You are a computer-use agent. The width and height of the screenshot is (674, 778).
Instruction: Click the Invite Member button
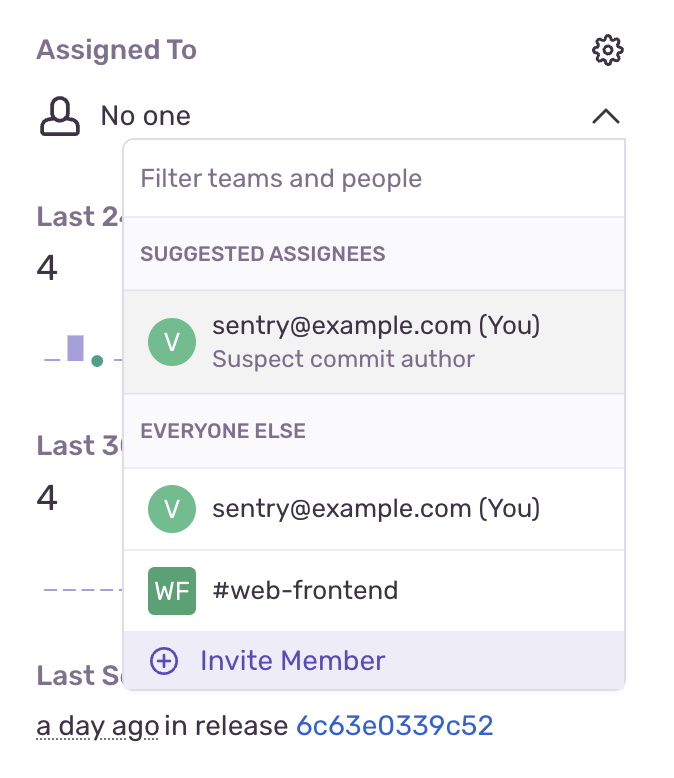click(292, 661)
